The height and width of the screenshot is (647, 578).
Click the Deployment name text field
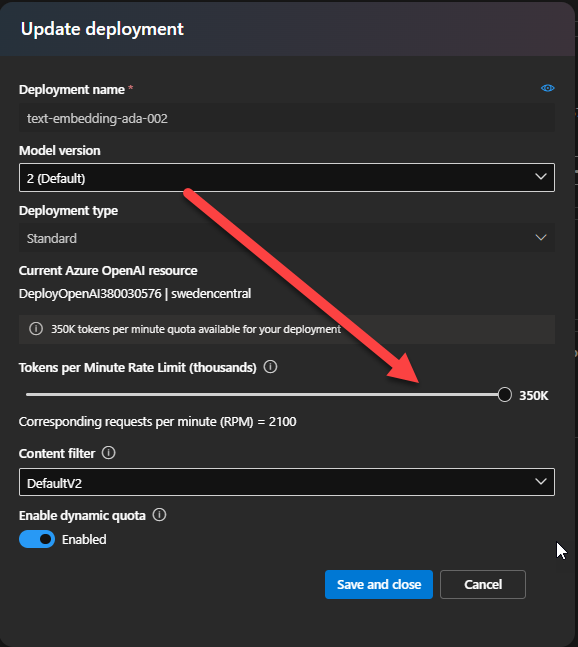287,118
